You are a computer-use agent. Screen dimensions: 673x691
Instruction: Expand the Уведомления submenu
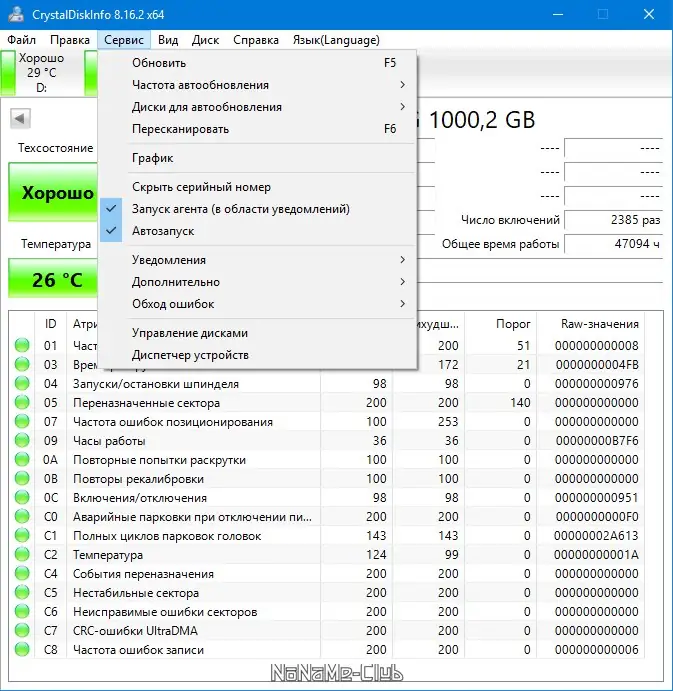[257, 260]
